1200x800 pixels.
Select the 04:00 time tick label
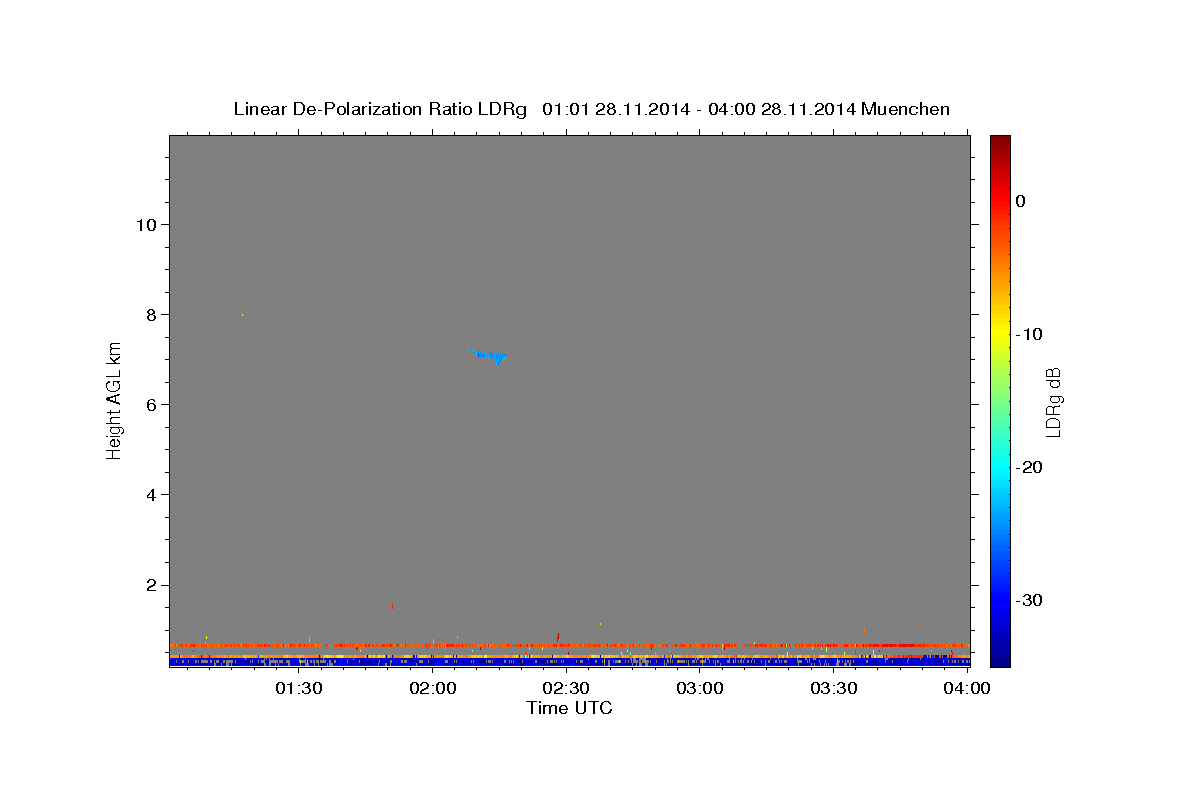[968, 688]
